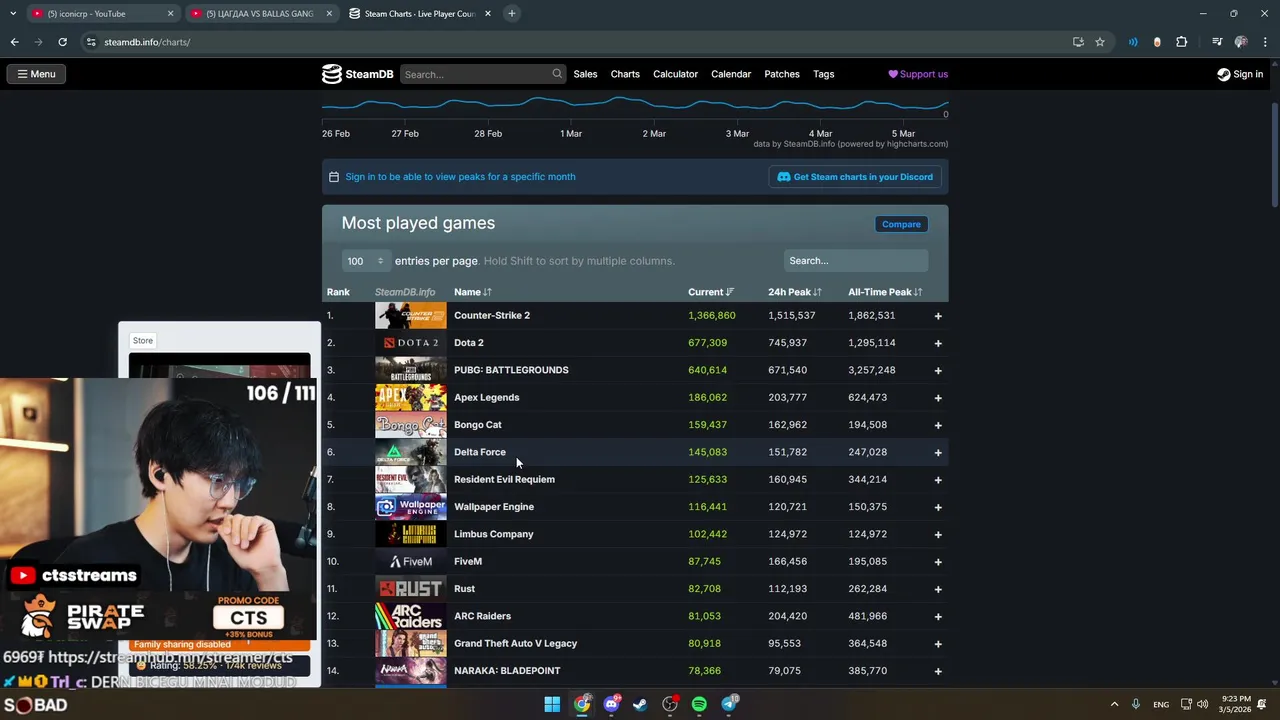Open Windows Start menu
This screenshot has height=720, width=1280.
[552, 704]
